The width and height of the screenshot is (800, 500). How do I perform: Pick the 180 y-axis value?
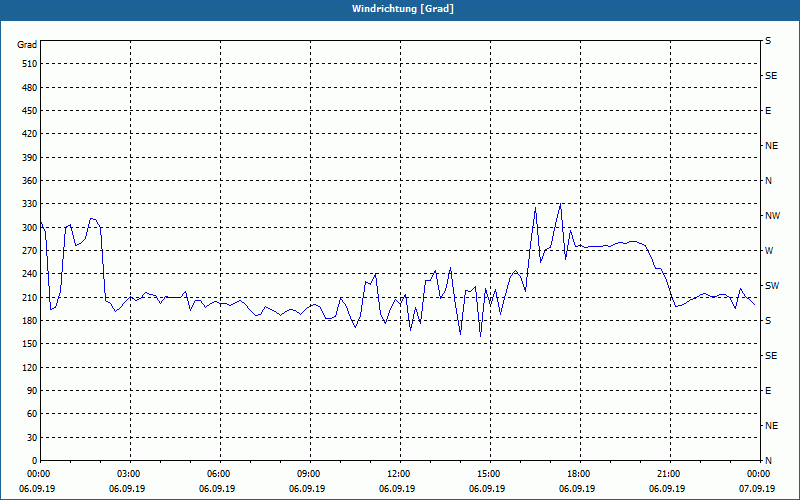point(30,321)
